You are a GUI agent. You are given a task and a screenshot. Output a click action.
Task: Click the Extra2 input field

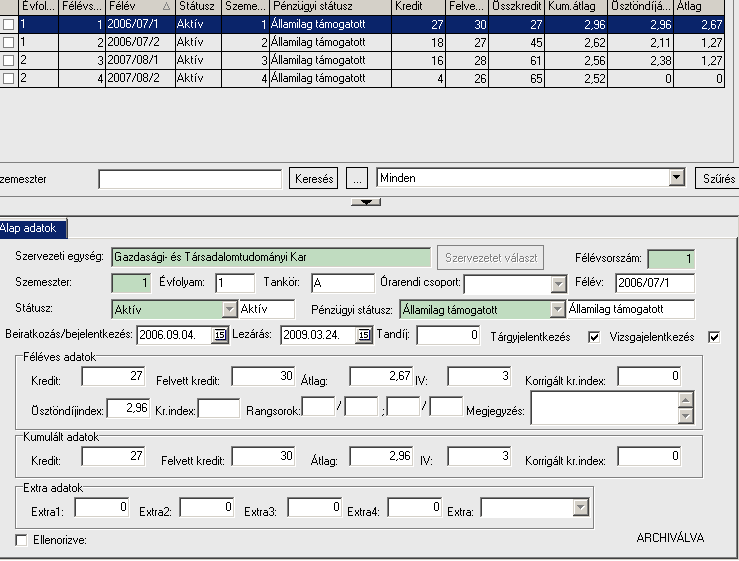pyautogui.click(x=206, y=507)
